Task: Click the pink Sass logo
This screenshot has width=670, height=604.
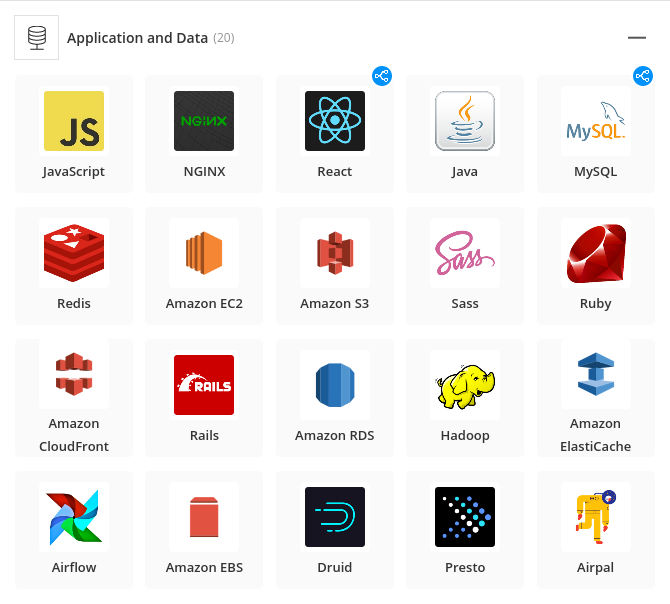Action: (465, 253)
